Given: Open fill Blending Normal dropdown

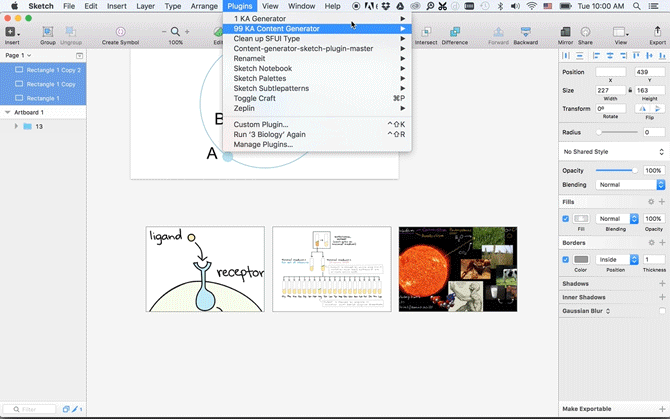Looking at the screenshot, I should (617, 219).
